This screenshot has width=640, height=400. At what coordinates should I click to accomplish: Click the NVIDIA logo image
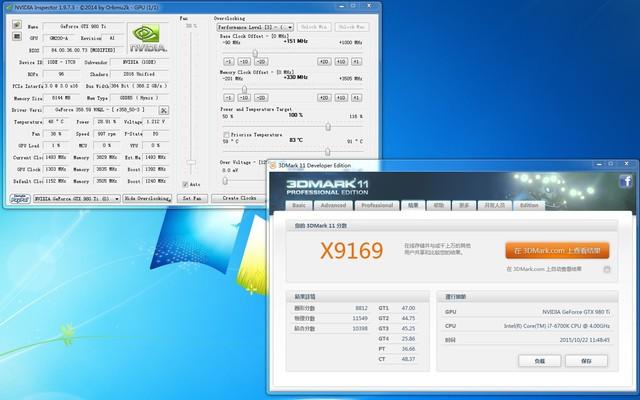tap(148, 38)
